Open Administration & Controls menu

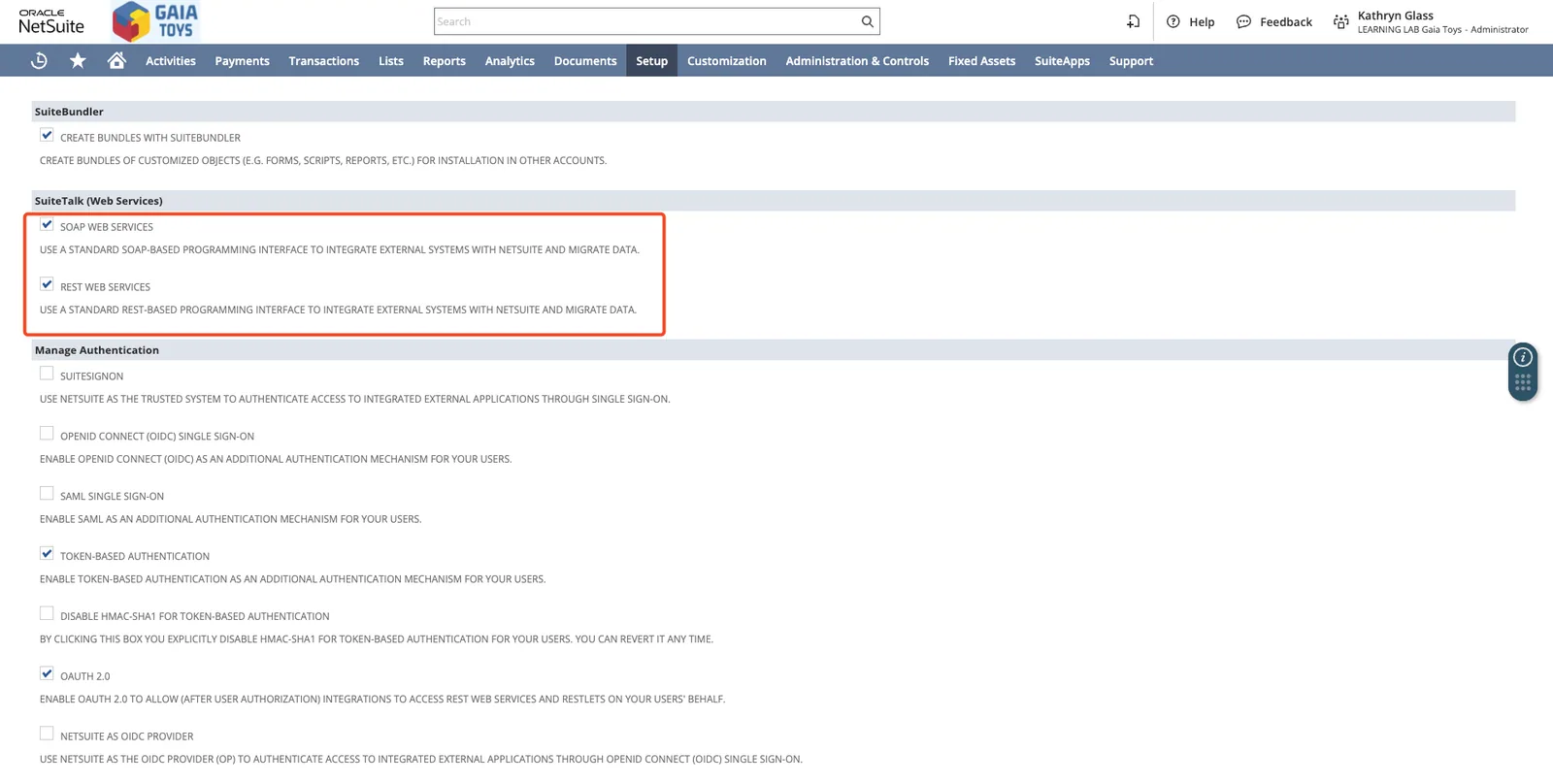[x=857, y=60]
